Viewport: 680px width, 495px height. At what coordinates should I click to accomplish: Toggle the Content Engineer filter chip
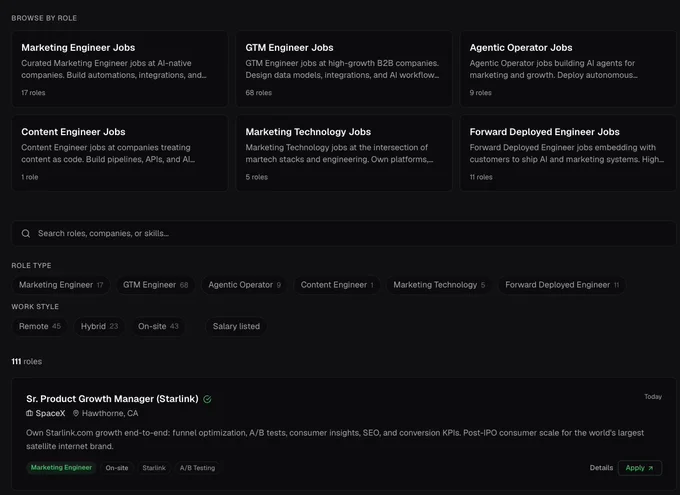point(337,285)
